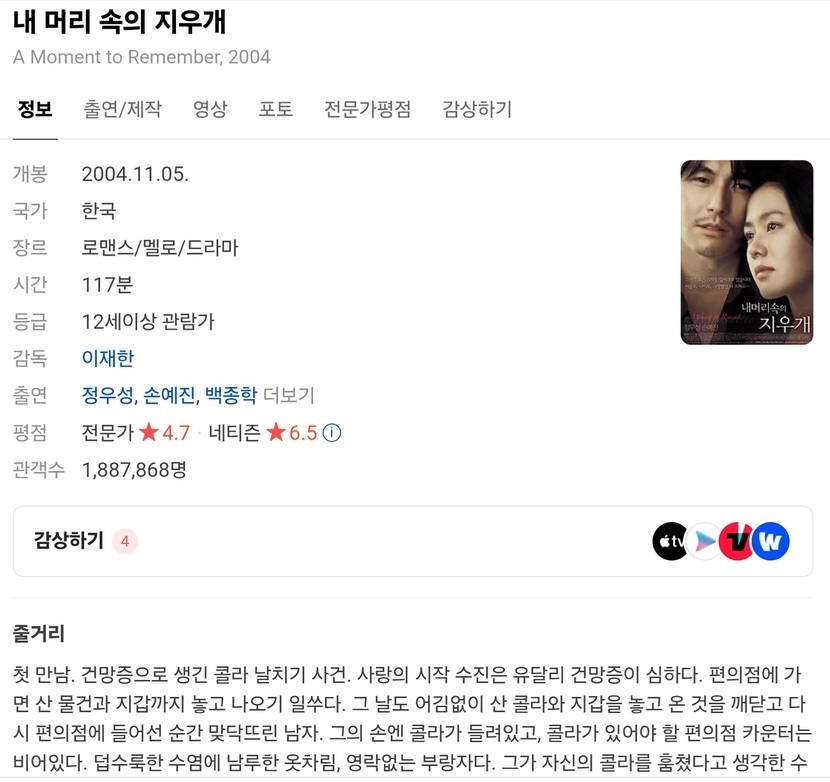Switch to the 영상 tab
Image resolution: width=830 pixels, height=782 pixels.
pos(210,109)
